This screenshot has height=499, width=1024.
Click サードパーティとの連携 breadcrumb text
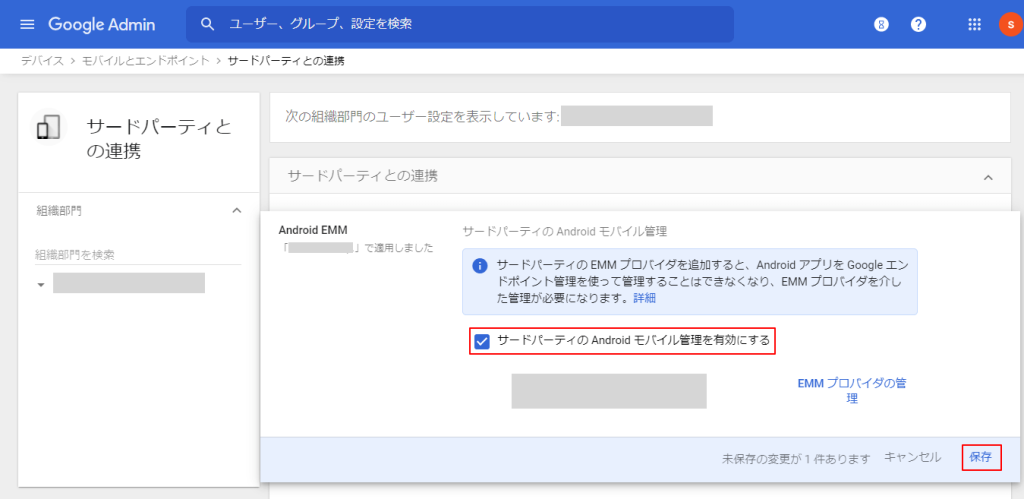[285, 61]
